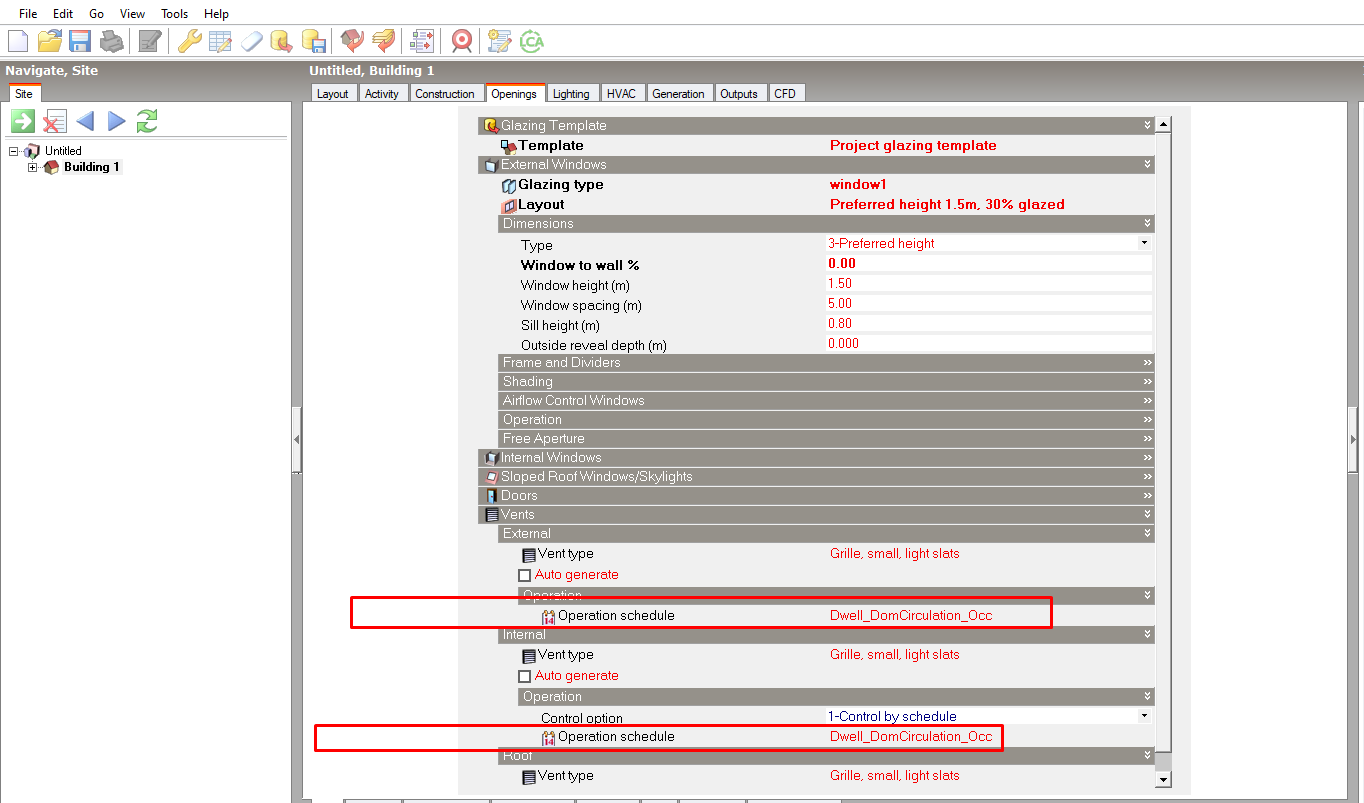Expand the Building 1 tree node
This screenshot has height=803, width=1364.
pyautogui.click(x=32, y=167)
